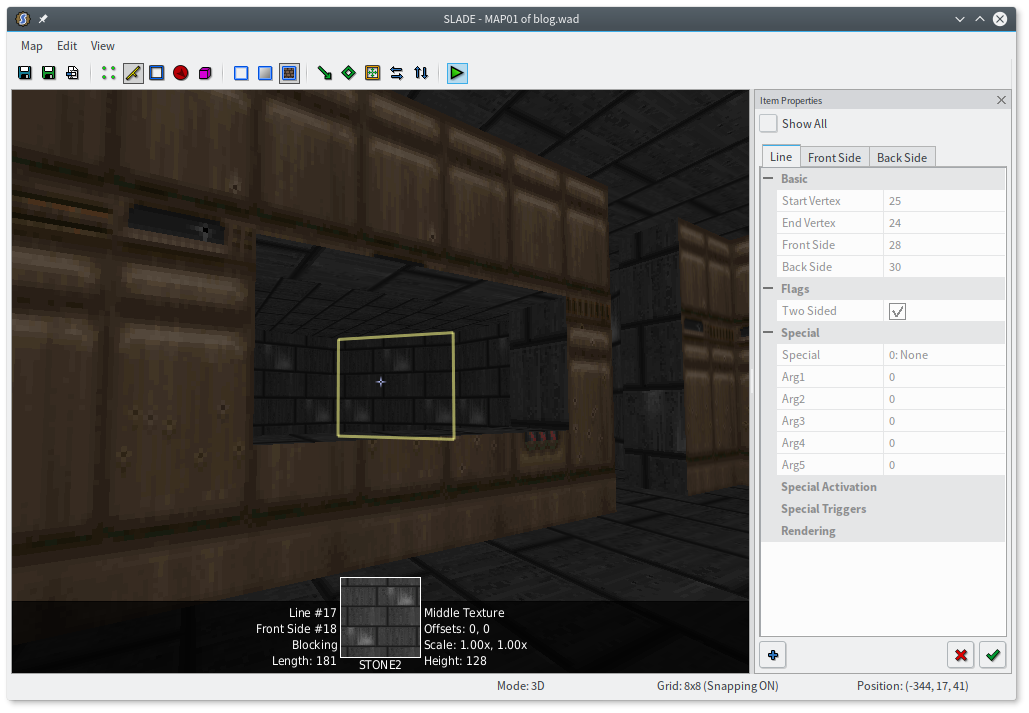This screenshot has height=713, width=1029.
Task: Select the Things mode red circle icon
Action: click(181, 73)
